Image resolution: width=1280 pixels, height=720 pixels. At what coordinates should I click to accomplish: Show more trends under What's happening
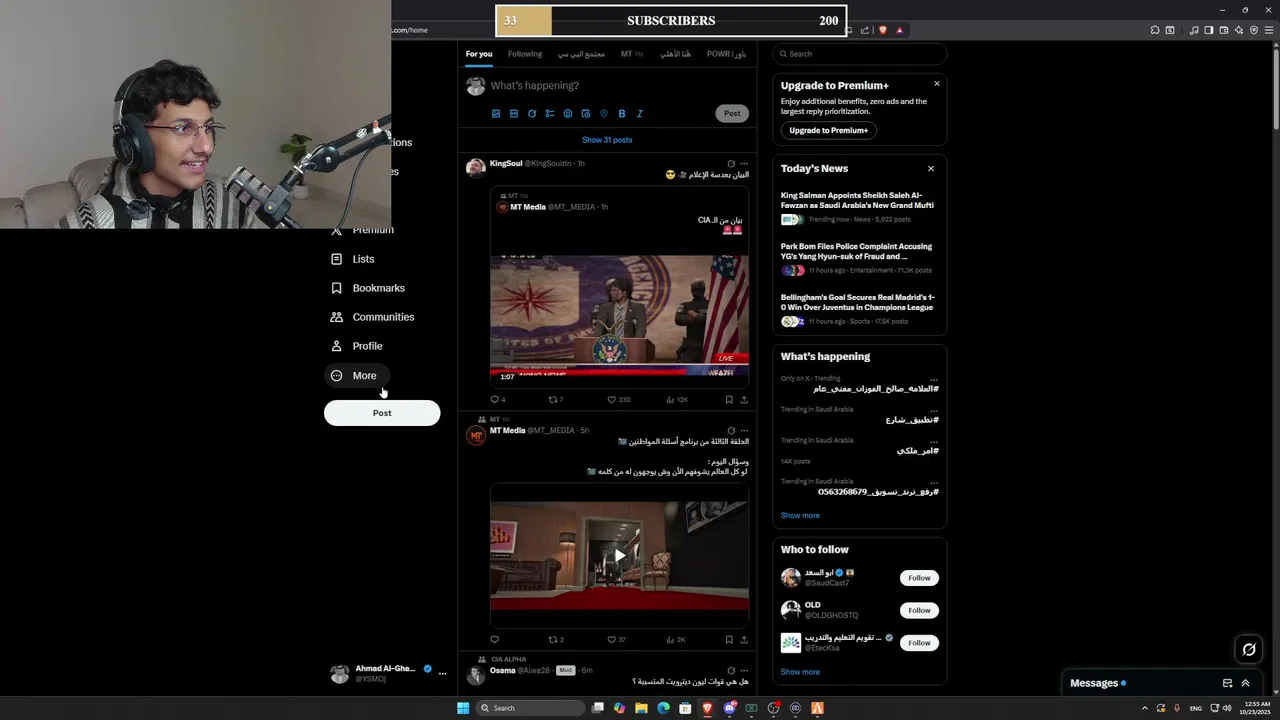[x=800, y=516]
